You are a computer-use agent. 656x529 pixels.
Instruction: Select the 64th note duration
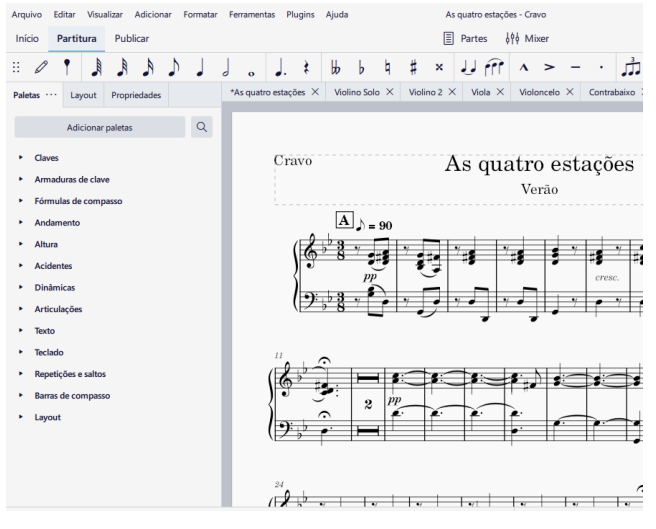[97, 67]
